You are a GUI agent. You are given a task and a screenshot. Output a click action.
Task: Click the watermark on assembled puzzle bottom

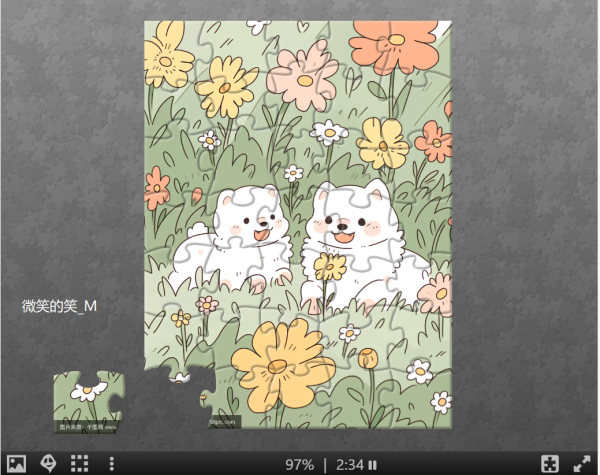click(223, 422)
